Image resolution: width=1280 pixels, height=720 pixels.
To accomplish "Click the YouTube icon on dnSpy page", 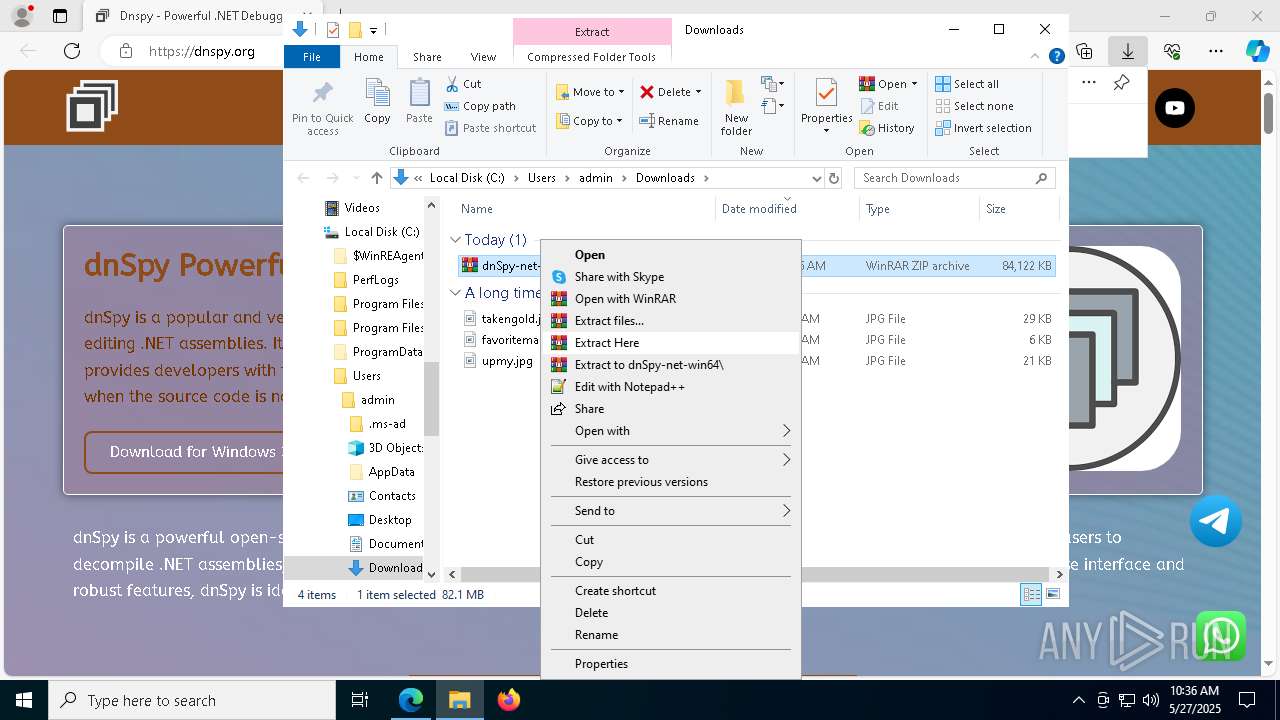I will pos(1175,108).
